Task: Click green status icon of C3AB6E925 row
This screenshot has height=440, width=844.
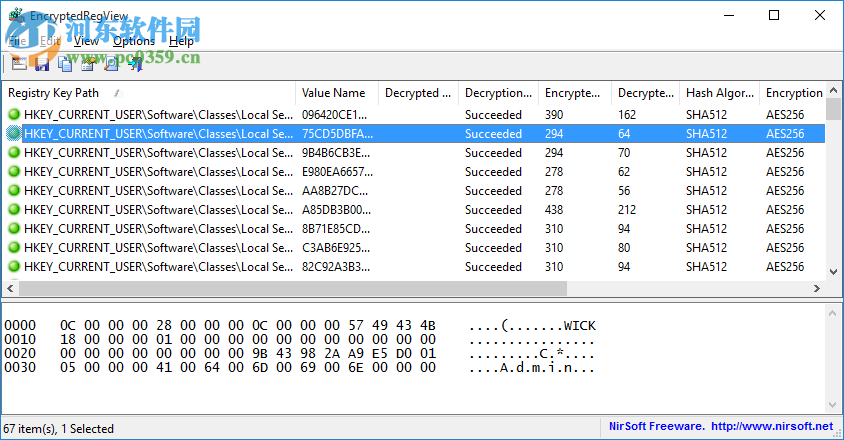Action: click(x=14, y=247)
